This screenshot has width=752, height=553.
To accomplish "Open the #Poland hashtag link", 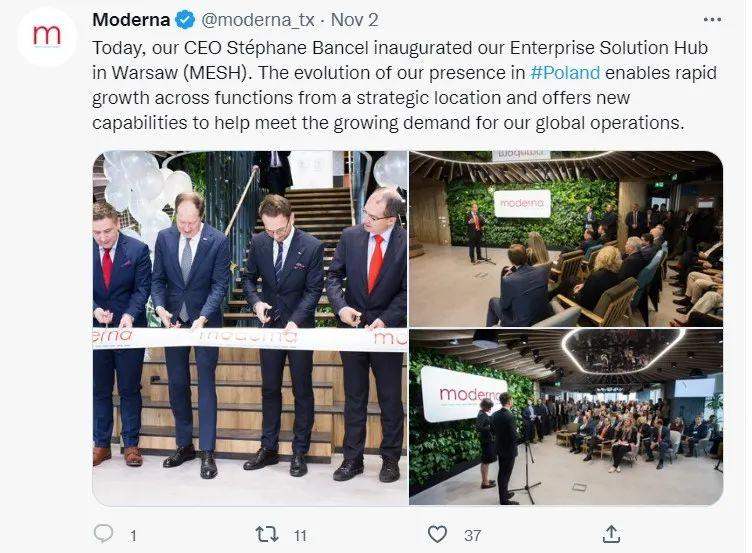I will click(565, 72).
